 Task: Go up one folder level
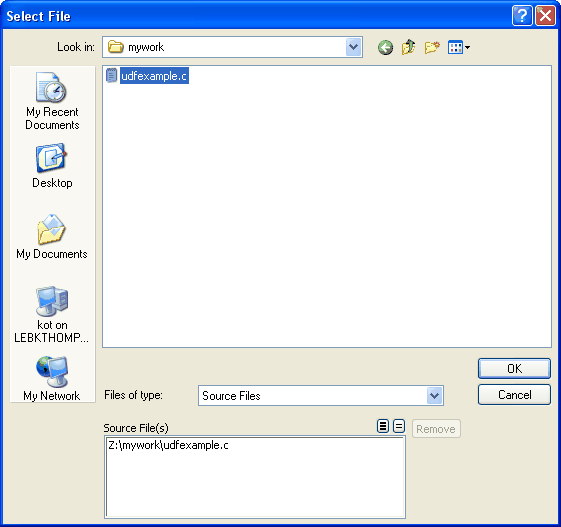tap(409, 47)
